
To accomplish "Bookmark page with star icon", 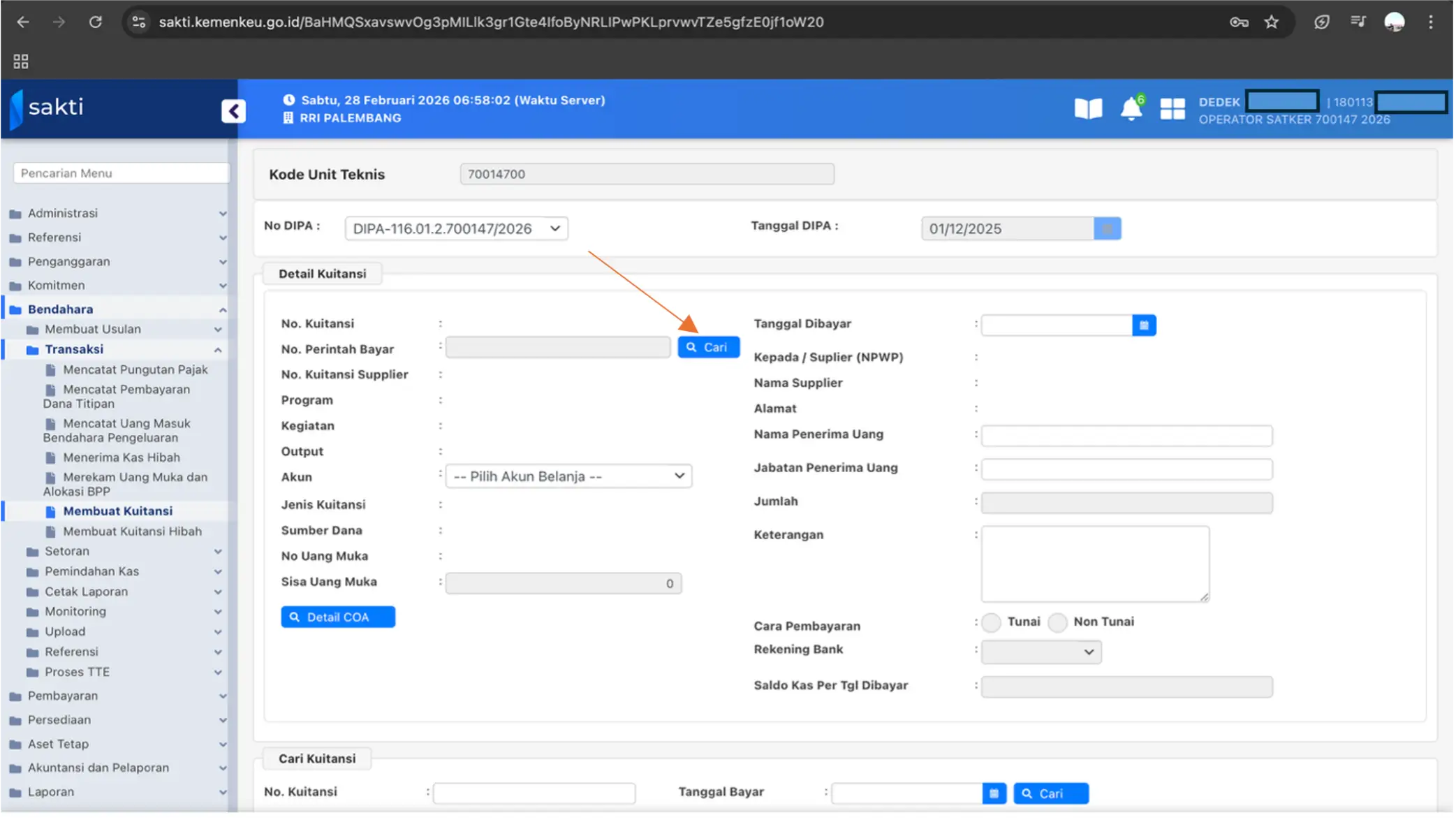I will coord(1271,22).
